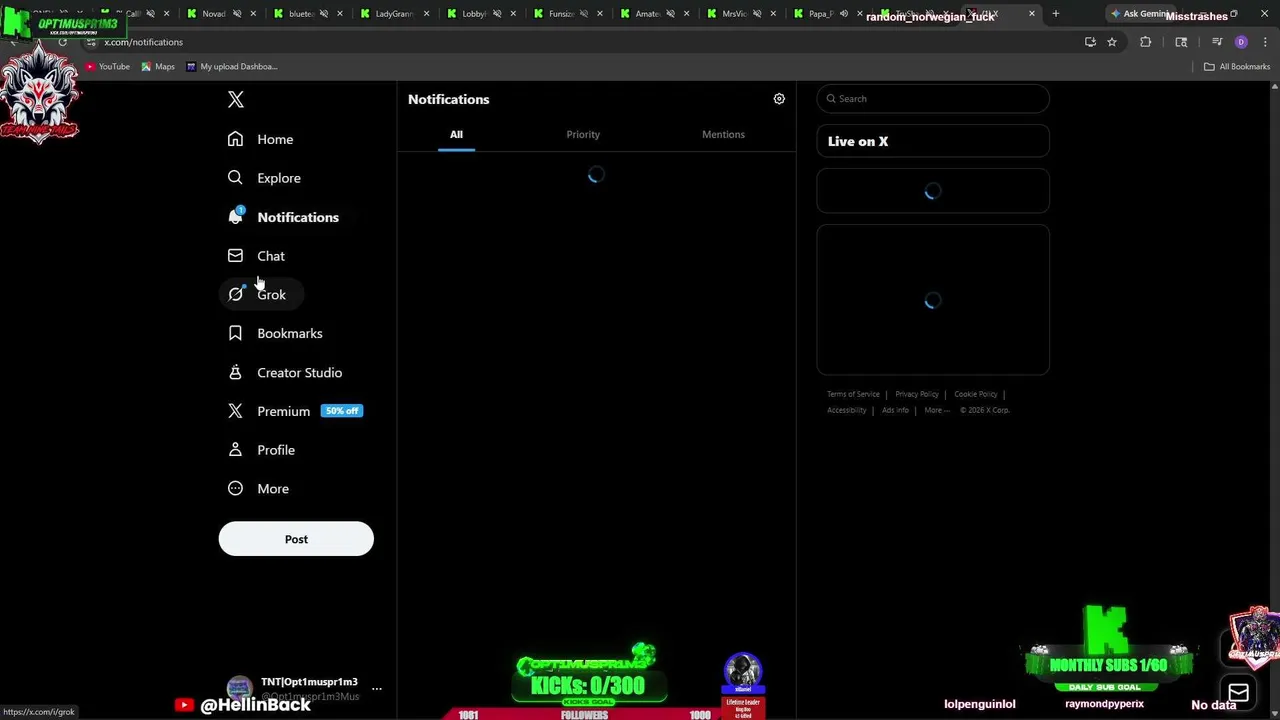
Task: Open Privacy Policy link
Action: click(x=917, y=394)
